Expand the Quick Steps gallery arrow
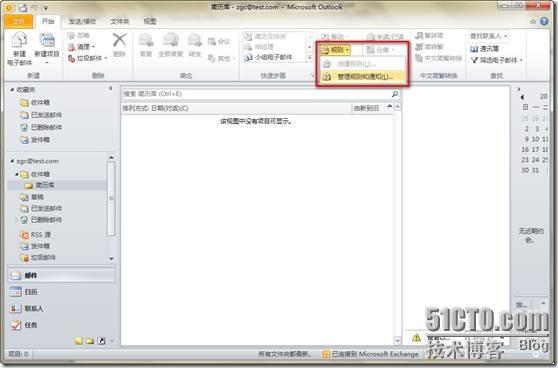 pyautogui.click(x=310, y=57)
